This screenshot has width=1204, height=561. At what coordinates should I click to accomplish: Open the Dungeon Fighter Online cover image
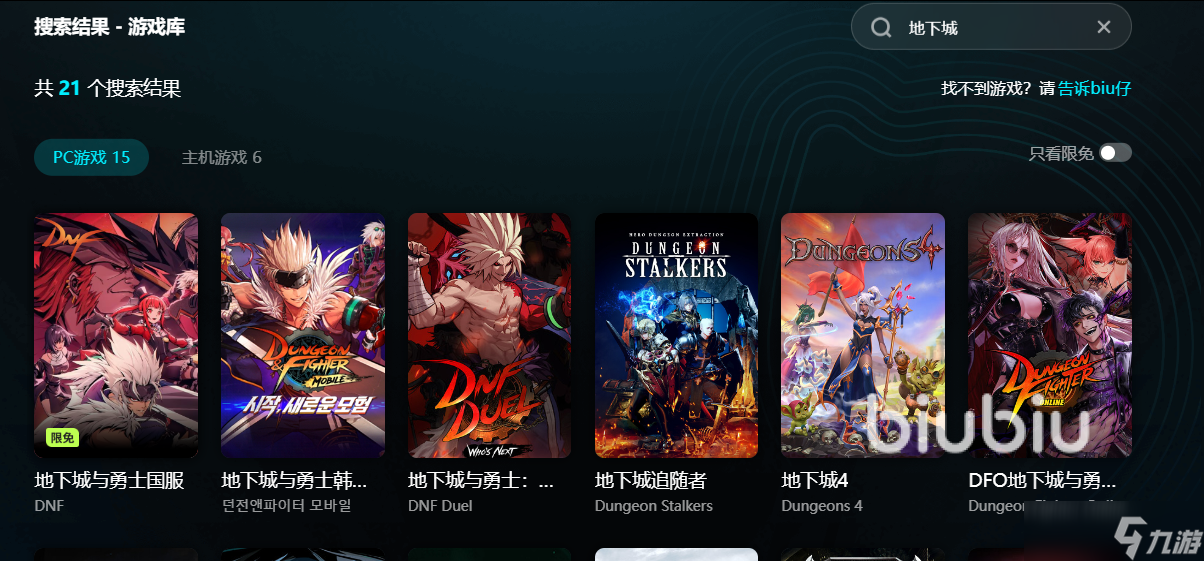[x=1050, y=335]
